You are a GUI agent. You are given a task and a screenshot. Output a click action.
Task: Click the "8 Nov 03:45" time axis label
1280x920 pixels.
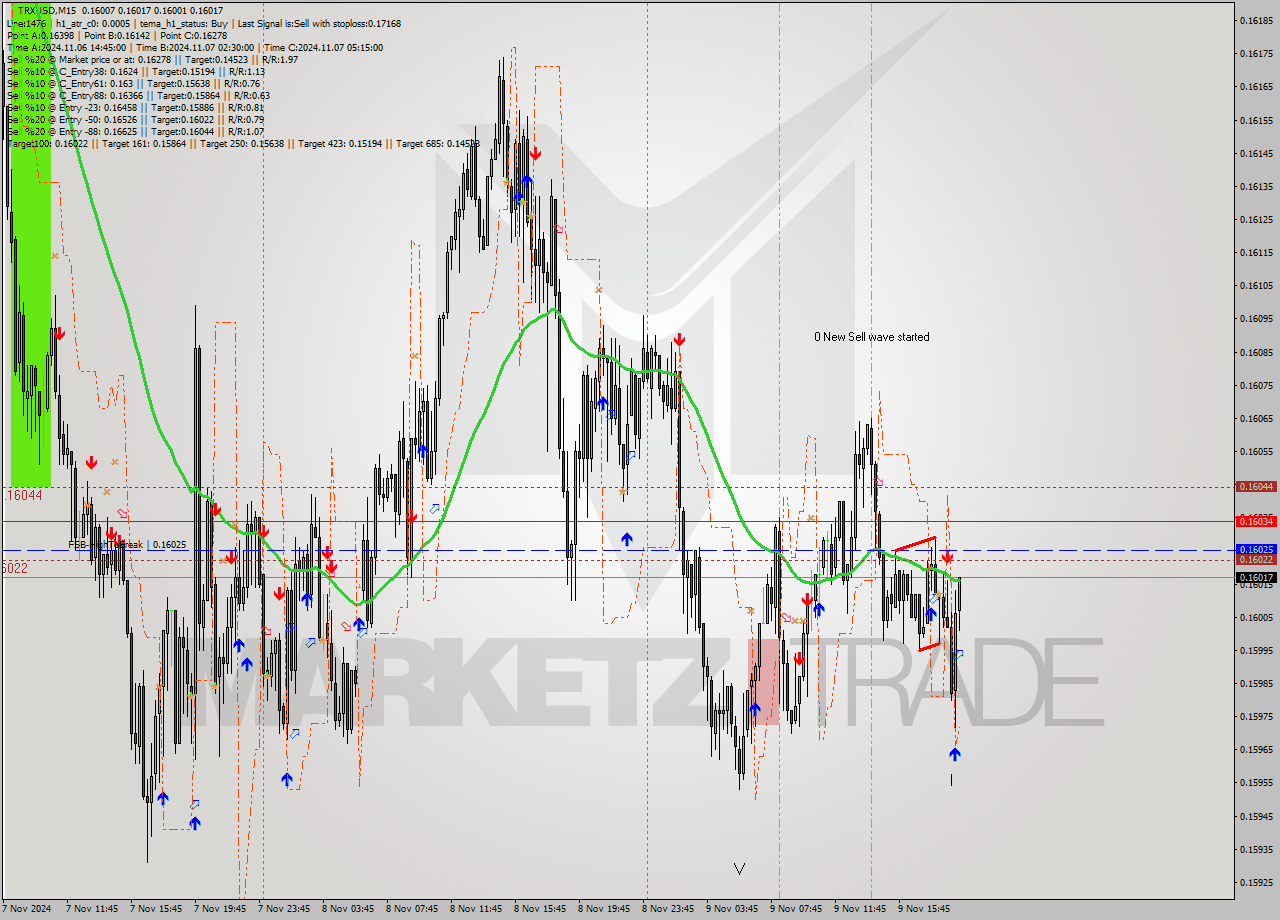click(348, 909)
